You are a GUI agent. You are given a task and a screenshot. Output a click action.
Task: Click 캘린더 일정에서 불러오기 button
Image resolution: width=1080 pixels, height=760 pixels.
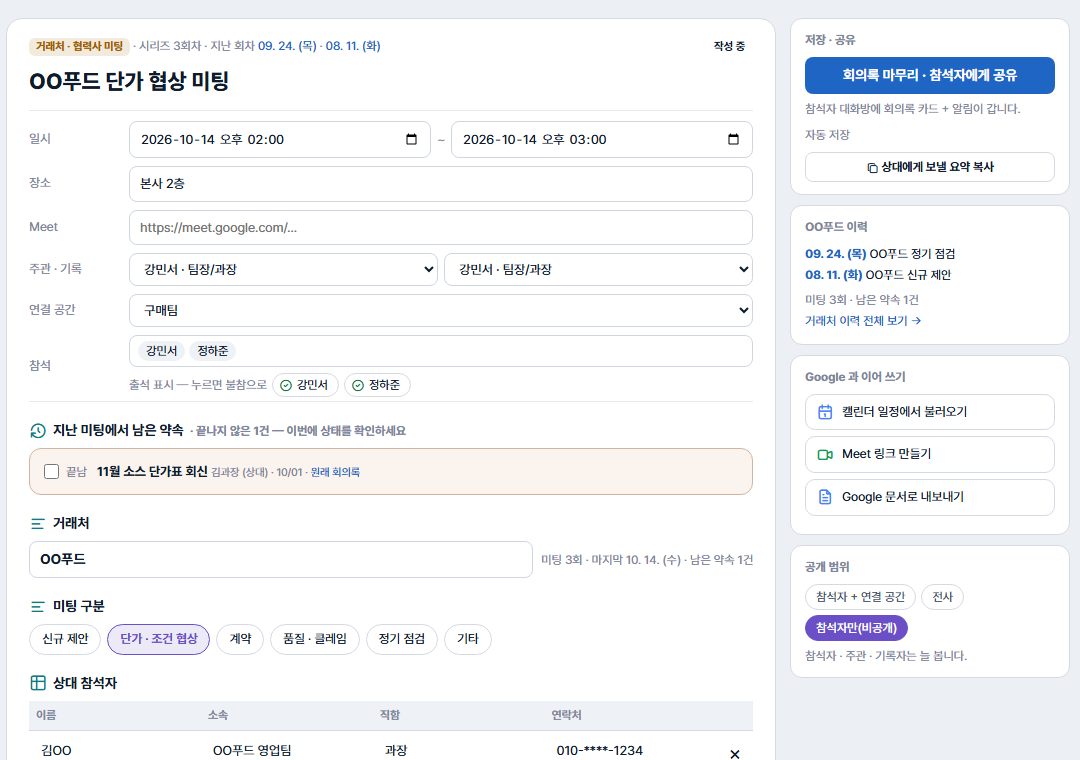point(930,412)
